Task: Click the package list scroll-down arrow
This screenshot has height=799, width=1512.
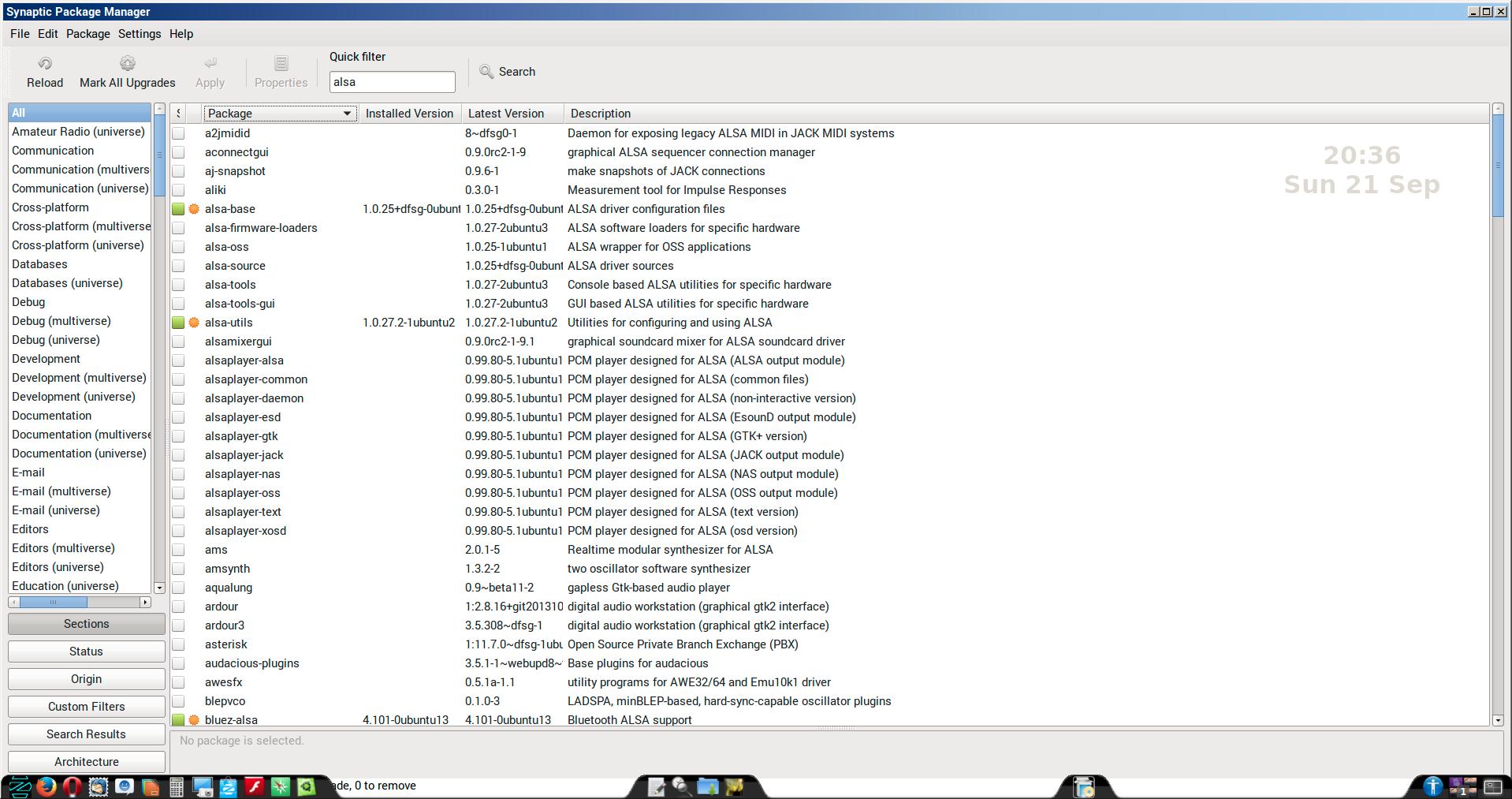Action: click(1498, 720)
